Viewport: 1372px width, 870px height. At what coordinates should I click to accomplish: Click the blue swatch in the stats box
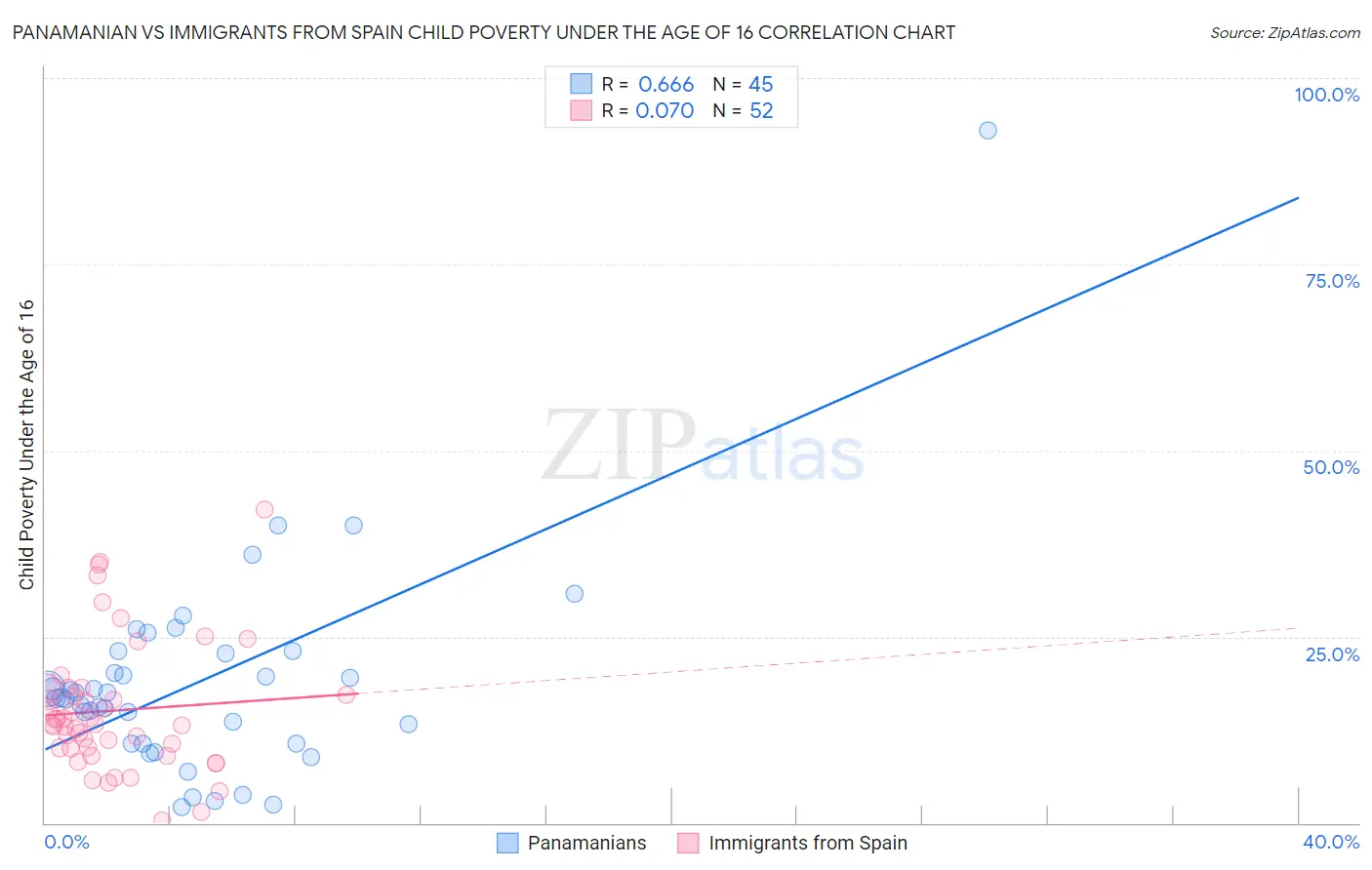pyautogui.click(x=582, y=84)
